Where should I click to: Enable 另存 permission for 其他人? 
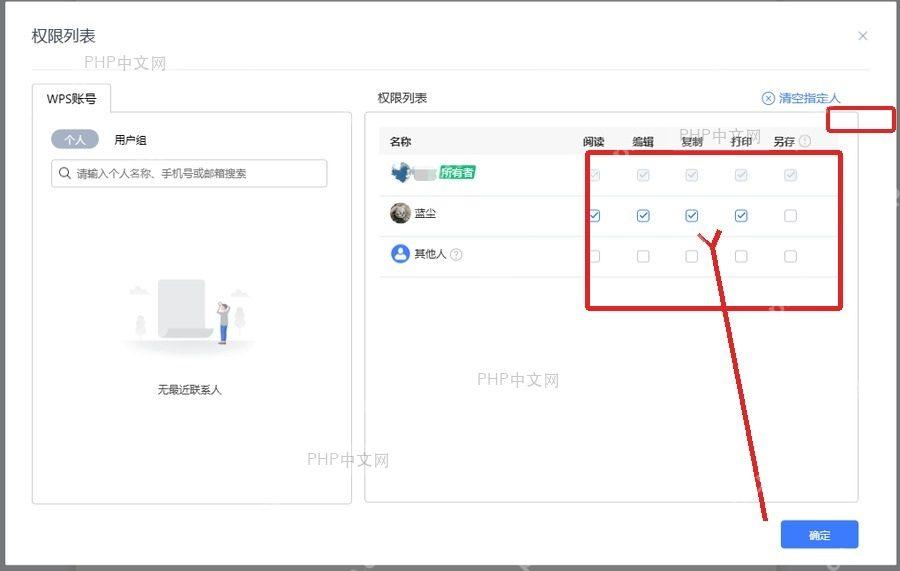pyautogui.click(x=790, y=256)
